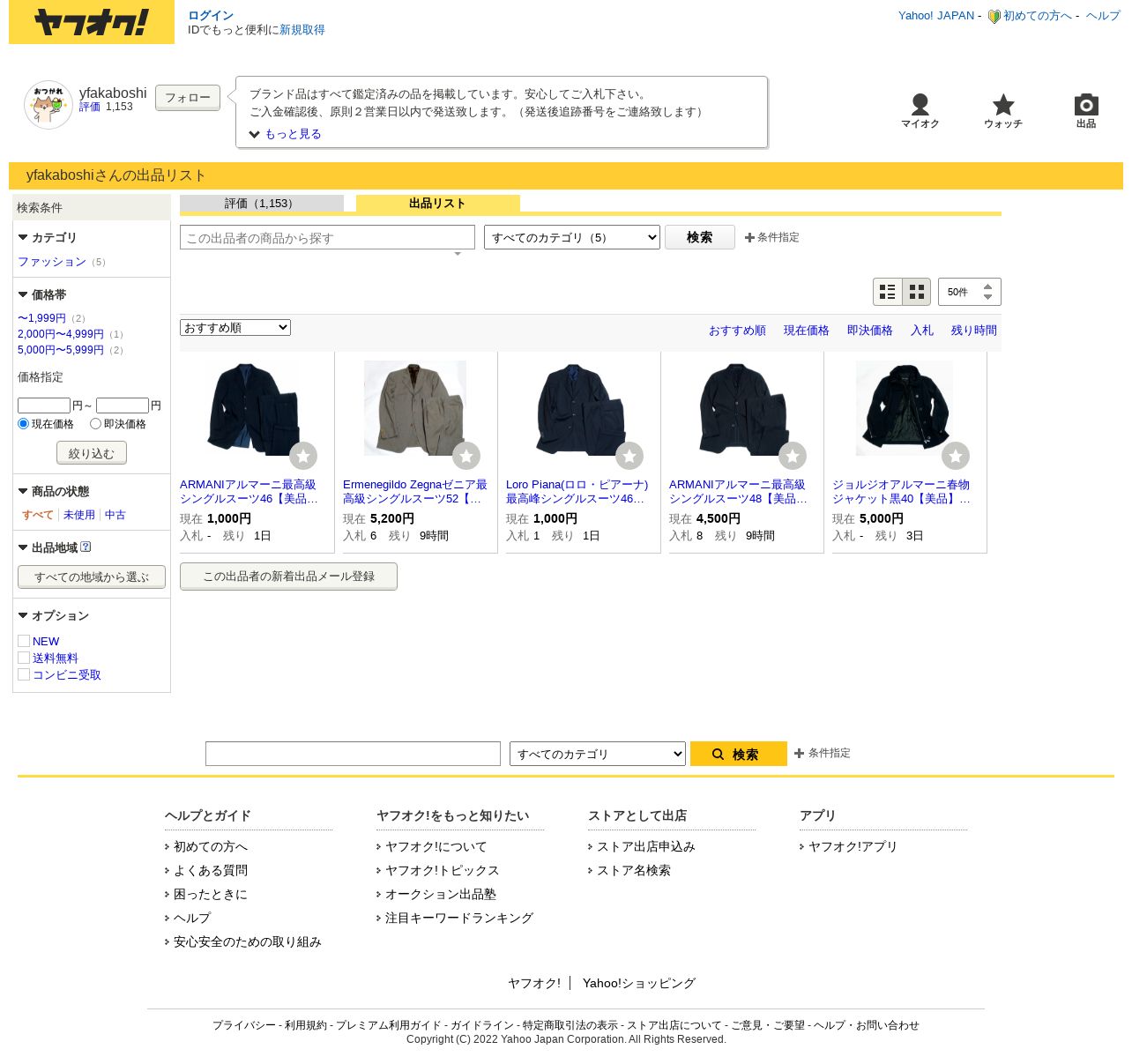1132x1064 pixels.
Task: Switch to 評価（1,153） tab
Action: [x=262, y=204]
